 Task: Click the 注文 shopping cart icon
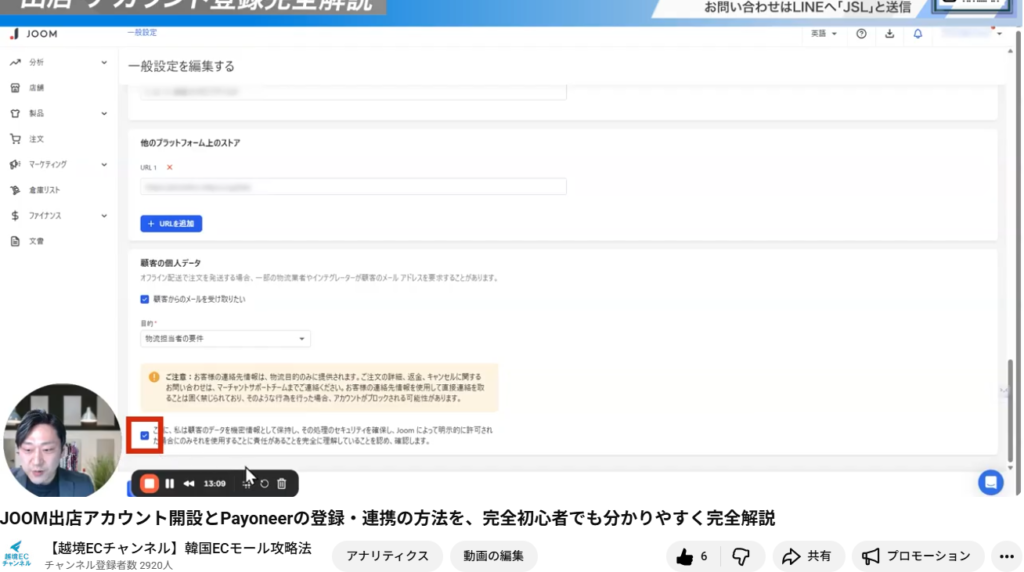click(15, 139)
